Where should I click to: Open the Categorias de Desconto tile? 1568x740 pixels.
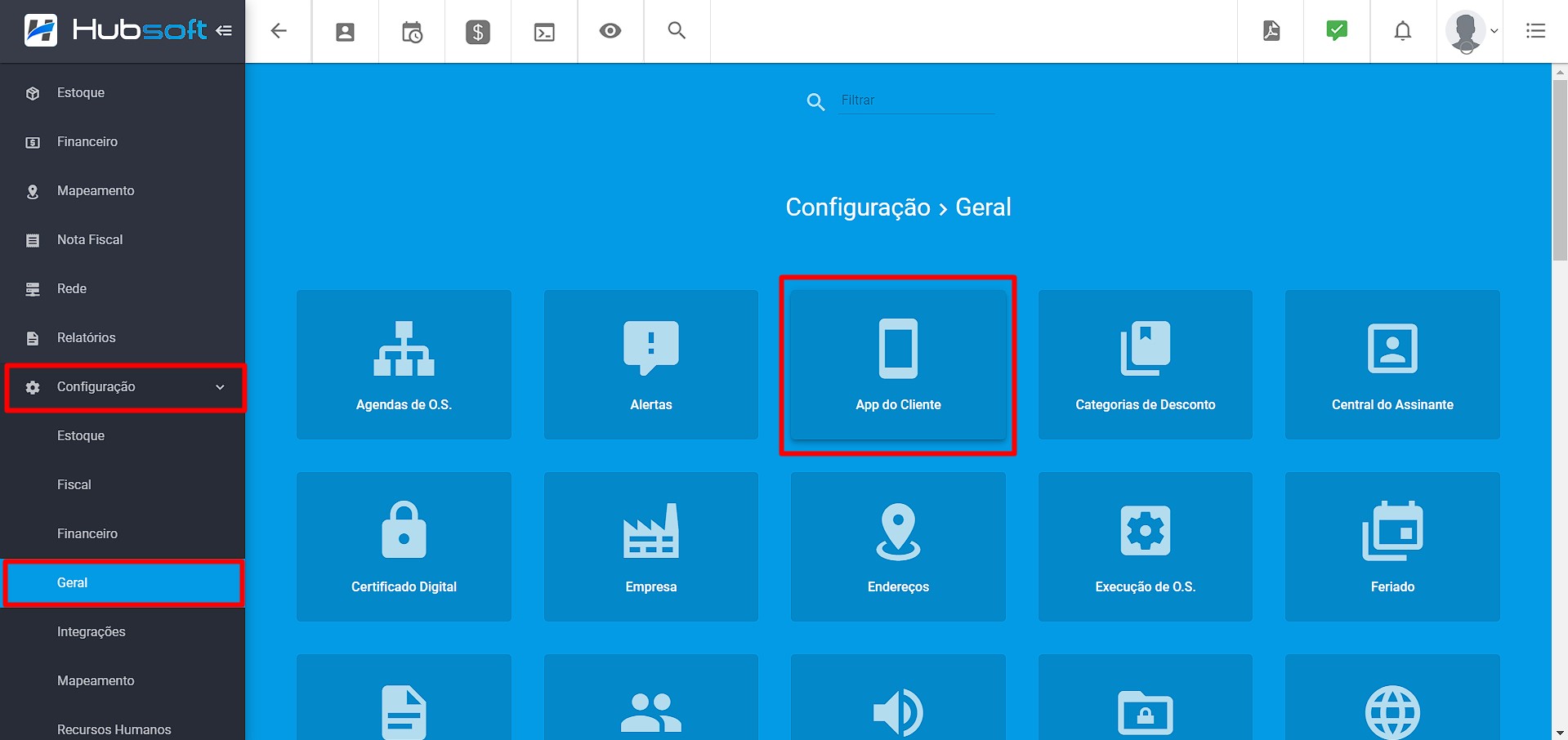[x=1146, y=364]
